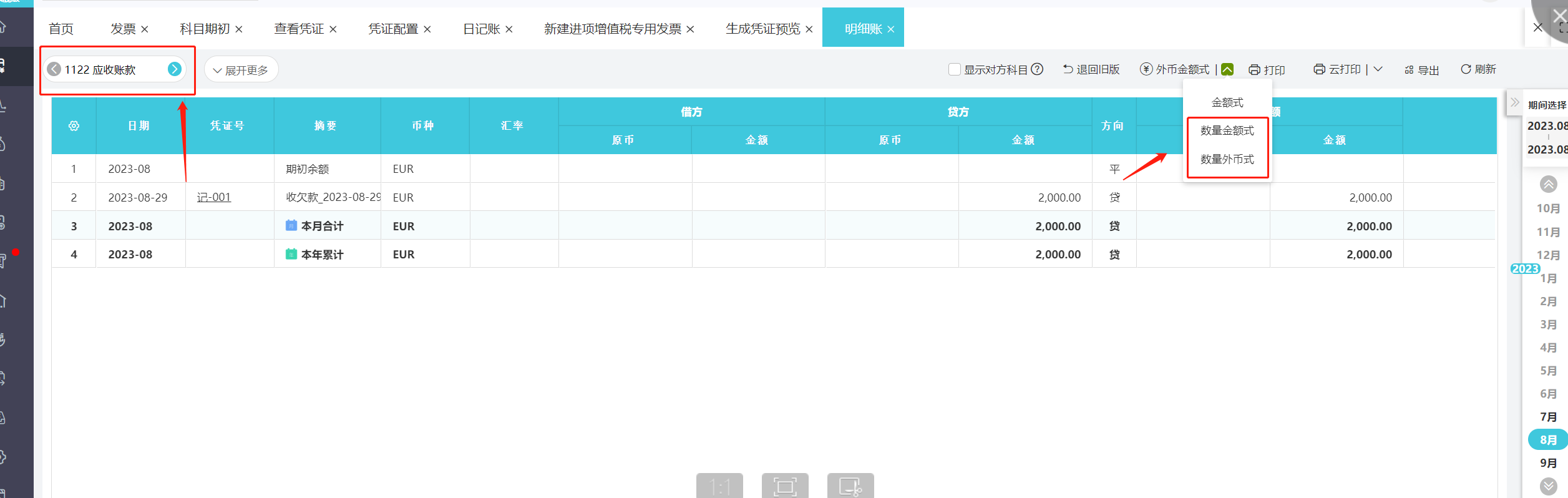Click the fit-to-screen icon at bottom
Screen dimensions: 1568x498
point(785,486)
